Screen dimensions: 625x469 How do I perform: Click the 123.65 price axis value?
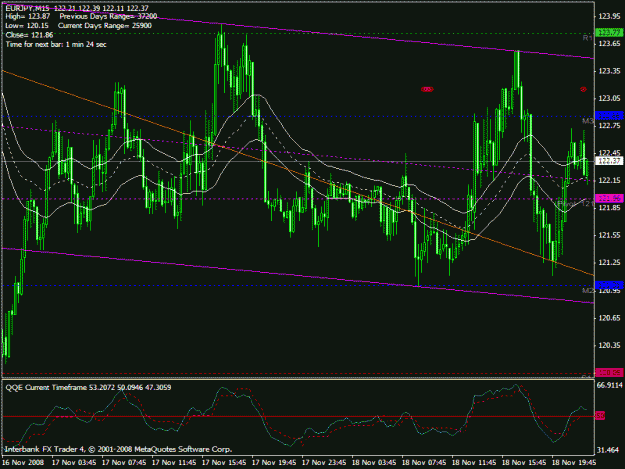(x=609, y=43)
